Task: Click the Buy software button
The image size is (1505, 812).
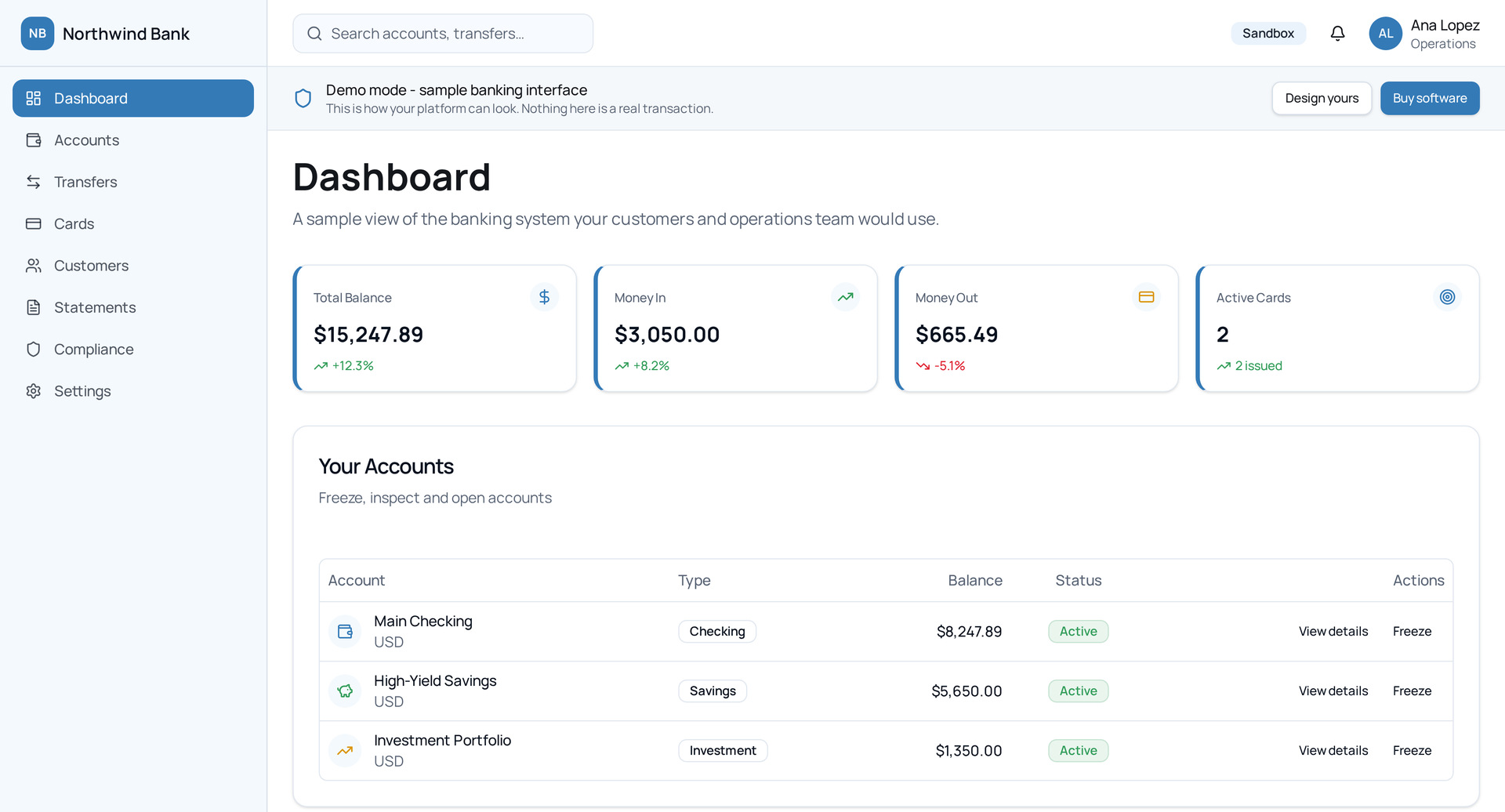Action: pos(1430,98)
